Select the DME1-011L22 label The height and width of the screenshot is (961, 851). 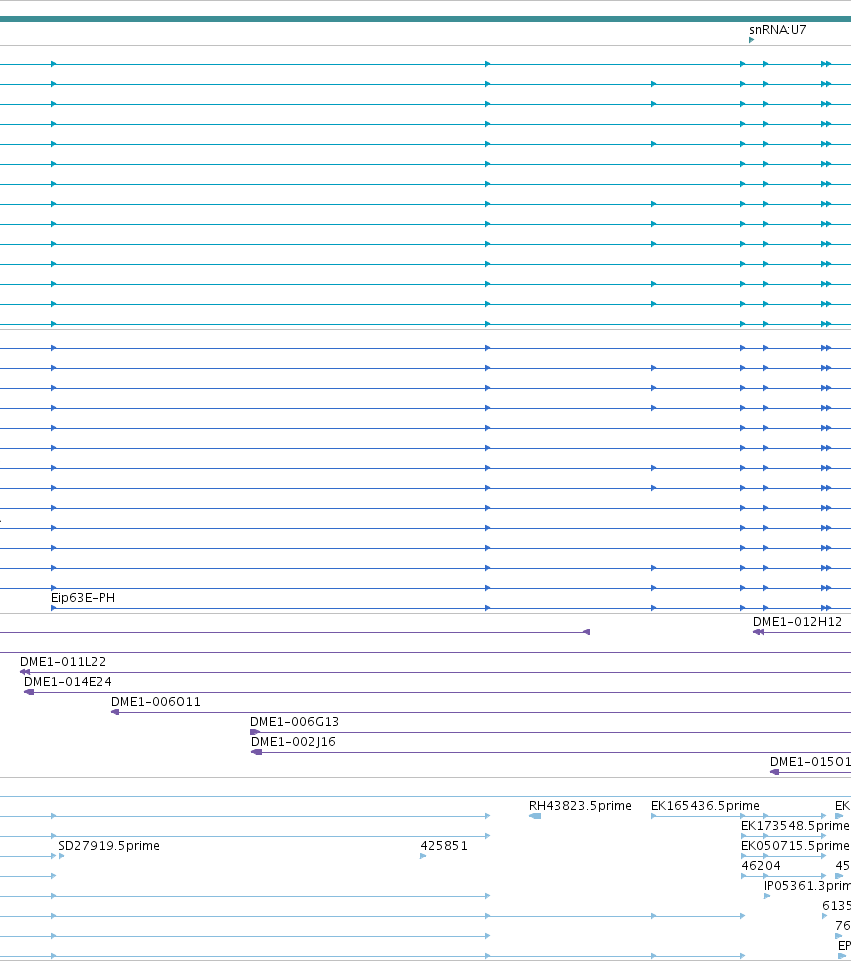(63, 662)
